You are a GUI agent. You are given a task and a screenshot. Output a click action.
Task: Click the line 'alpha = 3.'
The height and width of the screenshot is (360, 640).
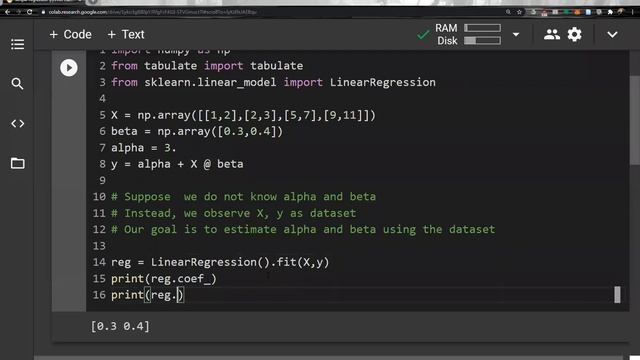tap(143, 148)
